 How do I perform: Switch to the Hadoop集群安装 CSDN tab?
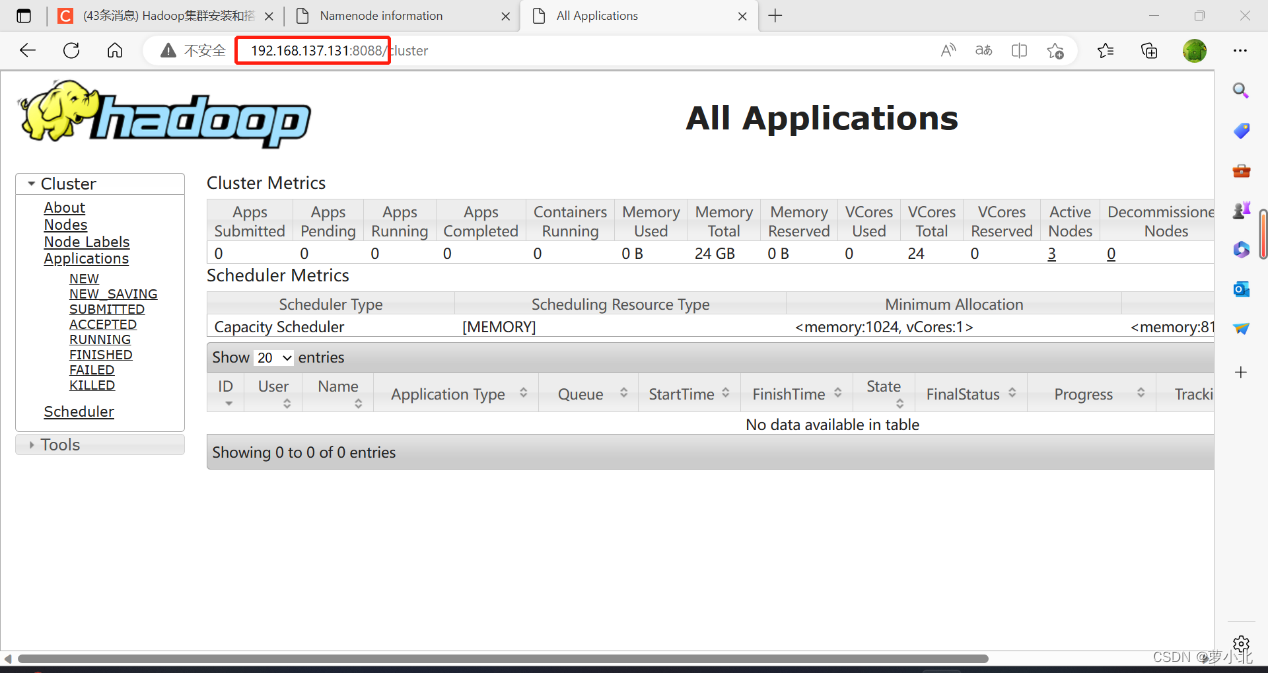point(163,16)
